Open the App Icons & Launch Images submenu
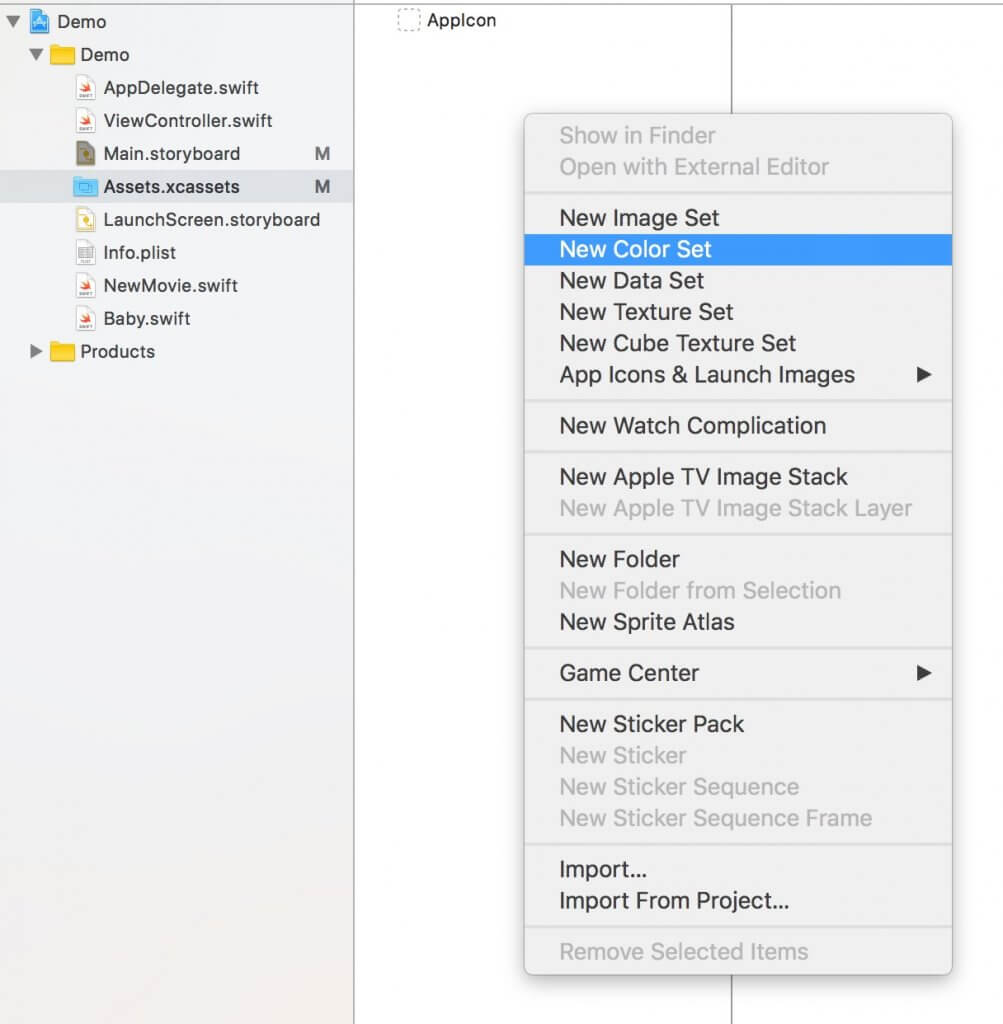 [x=738, y=375]
